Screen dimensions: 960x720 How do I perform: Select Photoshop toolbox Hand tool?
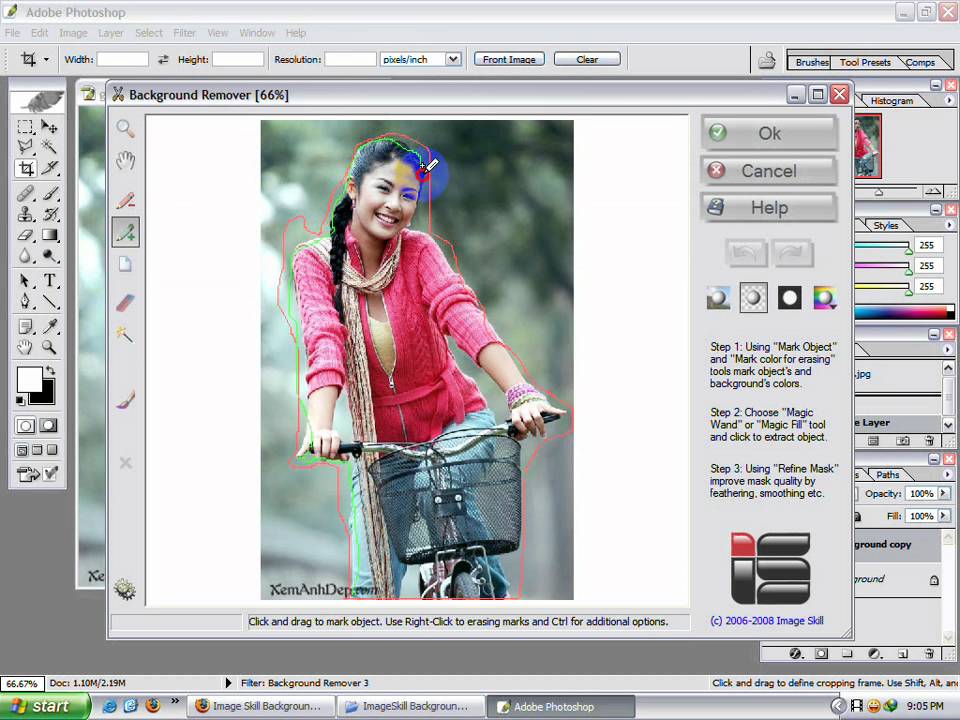25,347
